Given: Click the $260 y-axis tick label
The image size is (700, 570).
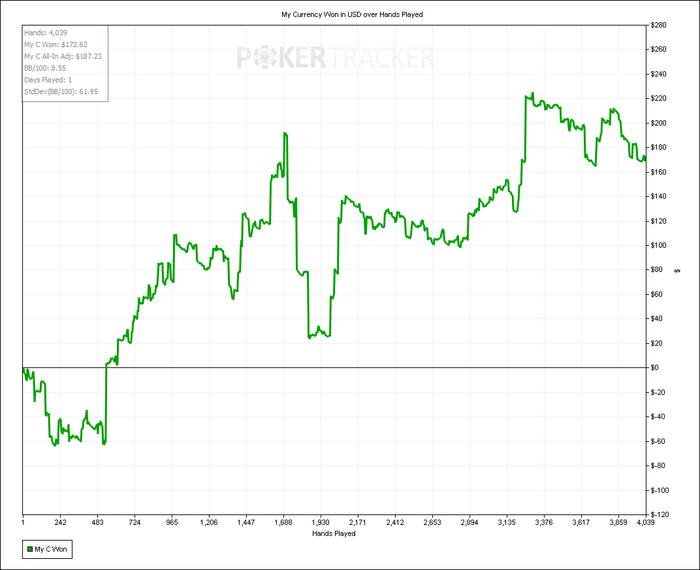Looking at the screenshot, I should (x=658, y=50).
